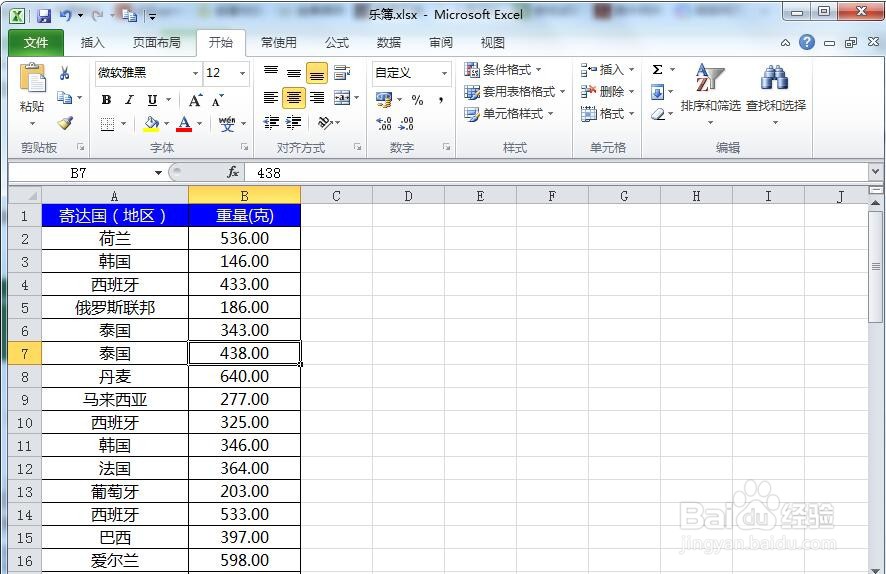Switch to Formulas (公式) tab
This screenshot has height=574, width=886.
pyautogui.click(x=337, y=43)
